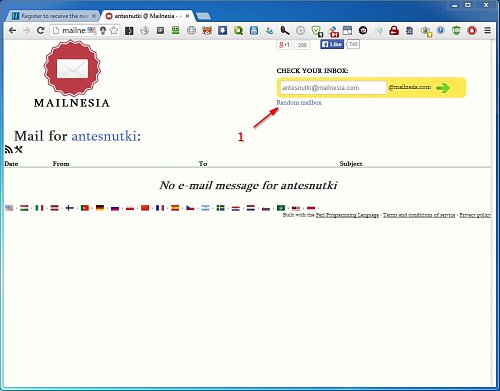Viewport: 500px width, 391px height.
Task: Click the Subject column header
Action: point(351,164)
